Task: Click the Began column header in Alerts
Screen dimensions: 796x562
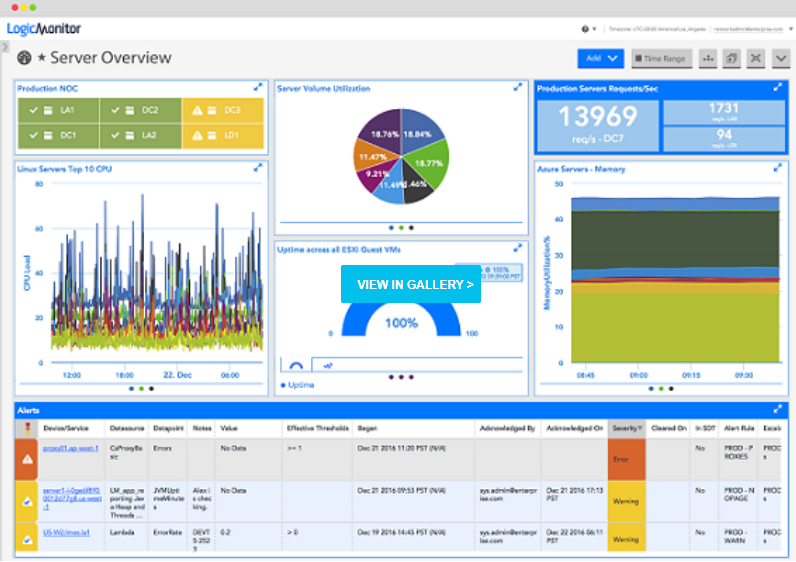Action: pyautogui.click(x=366, y=427)
